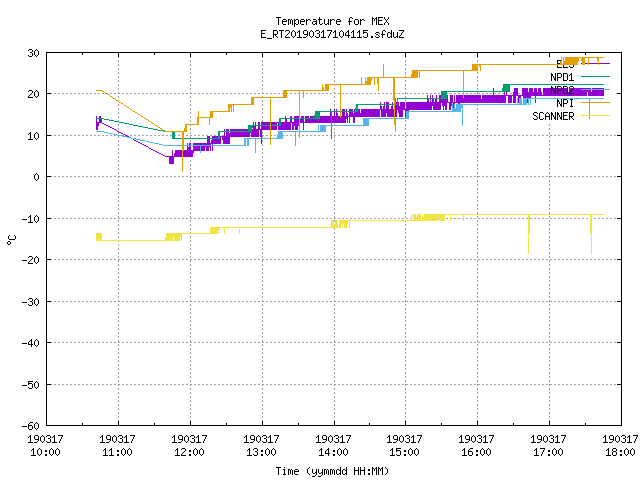Click the yellow SCANNER legend line sample

tap(595, 116)
